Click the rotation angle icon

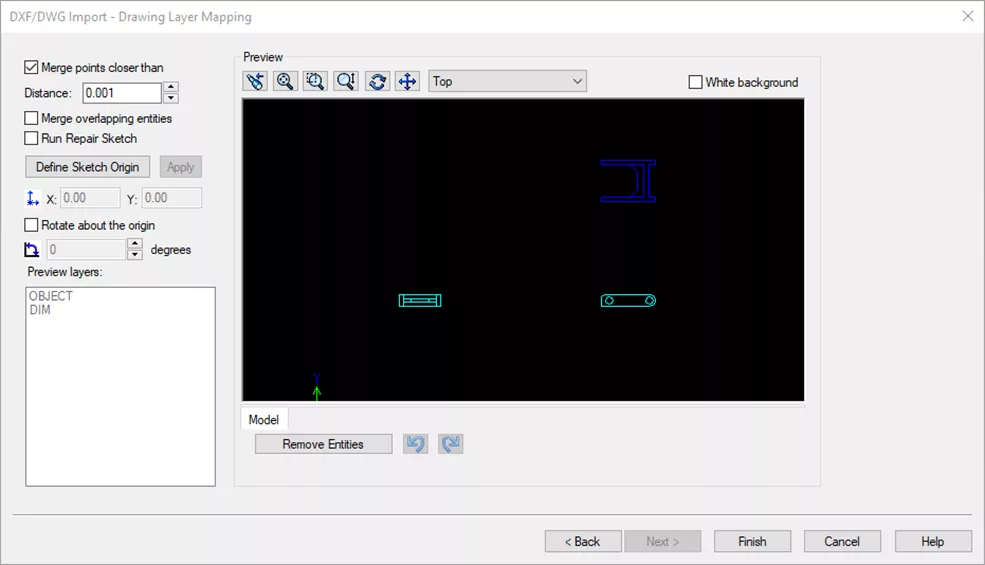tap(31, 250)
